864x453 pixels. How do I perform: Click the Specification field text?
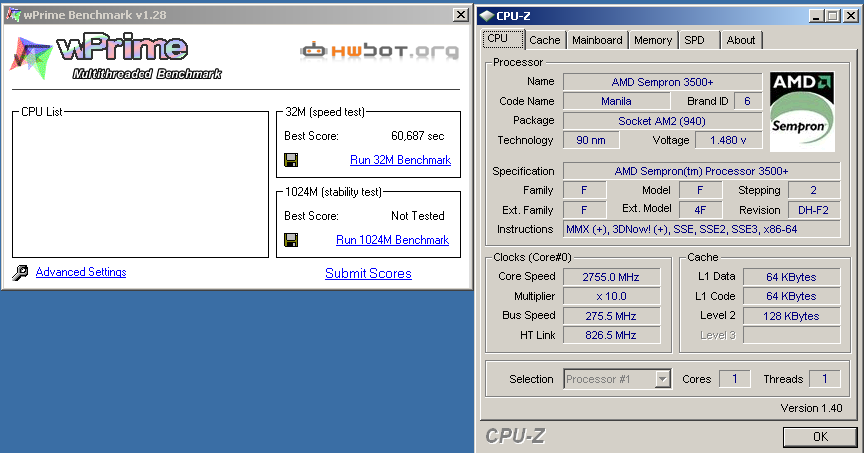(701, 171)
